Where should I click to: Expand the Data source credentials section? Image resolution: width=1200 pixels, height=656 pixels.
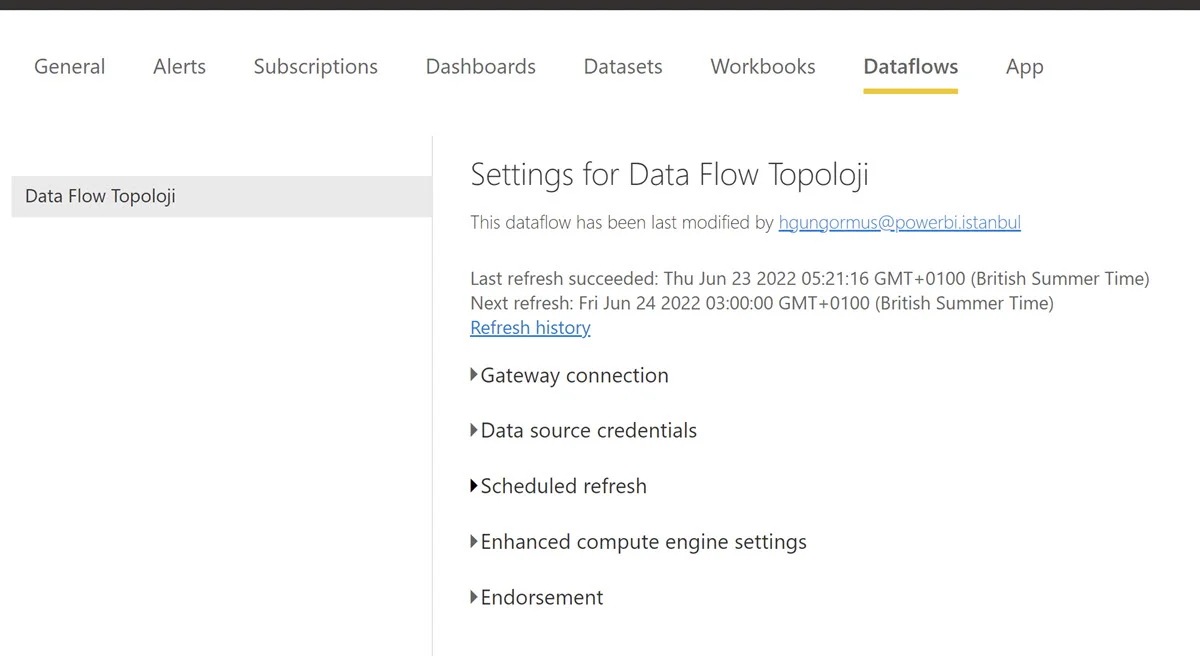pyautogui.click(x=583, y=431)
